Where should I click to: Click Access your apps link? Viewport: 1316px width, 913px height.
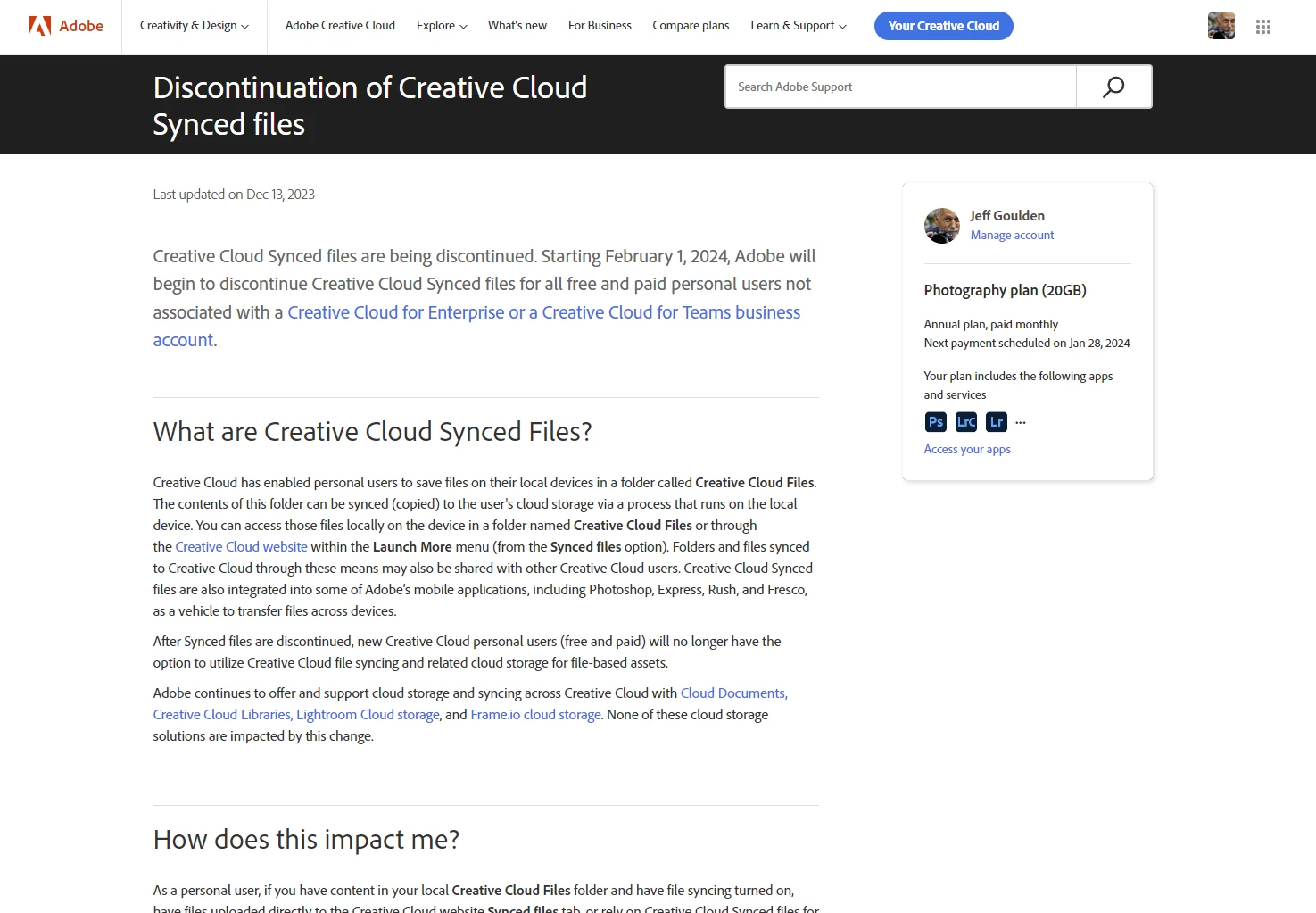pos(967,450)
